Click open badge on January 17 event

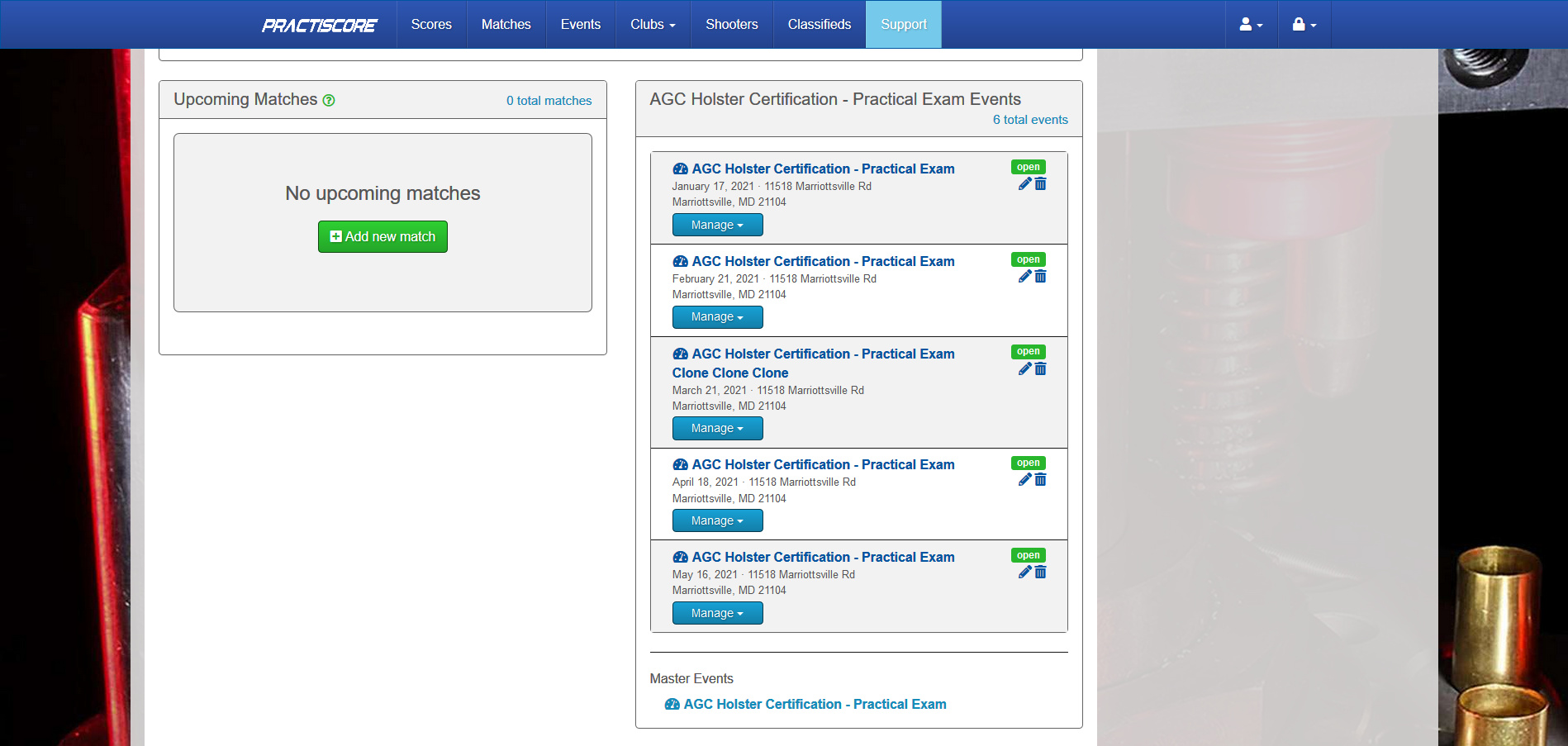(x=1029, y=167)
